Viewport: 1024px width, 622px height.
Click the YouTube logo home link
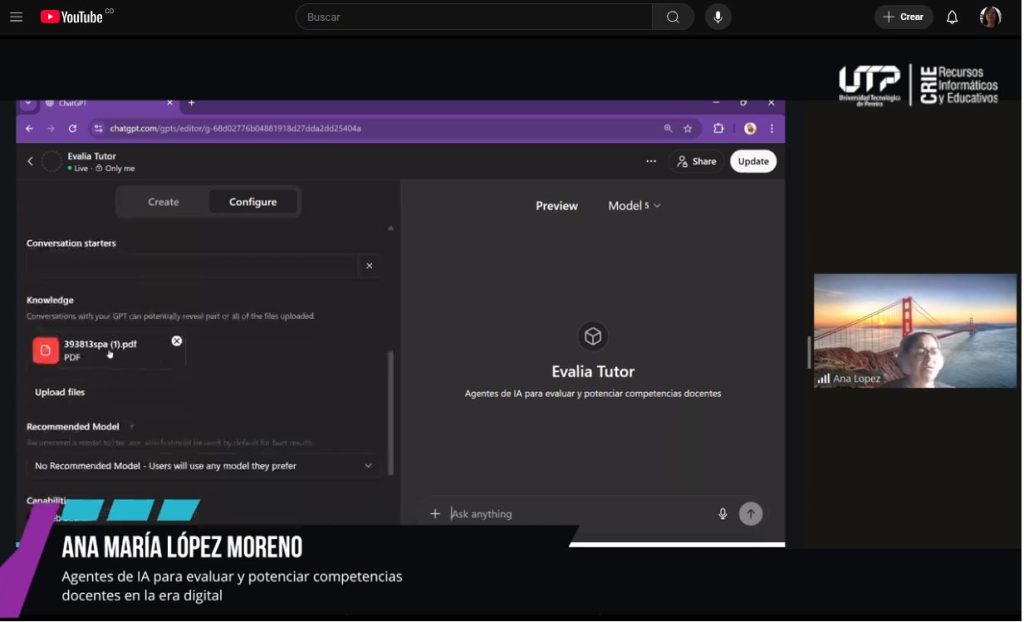(72, 17)
